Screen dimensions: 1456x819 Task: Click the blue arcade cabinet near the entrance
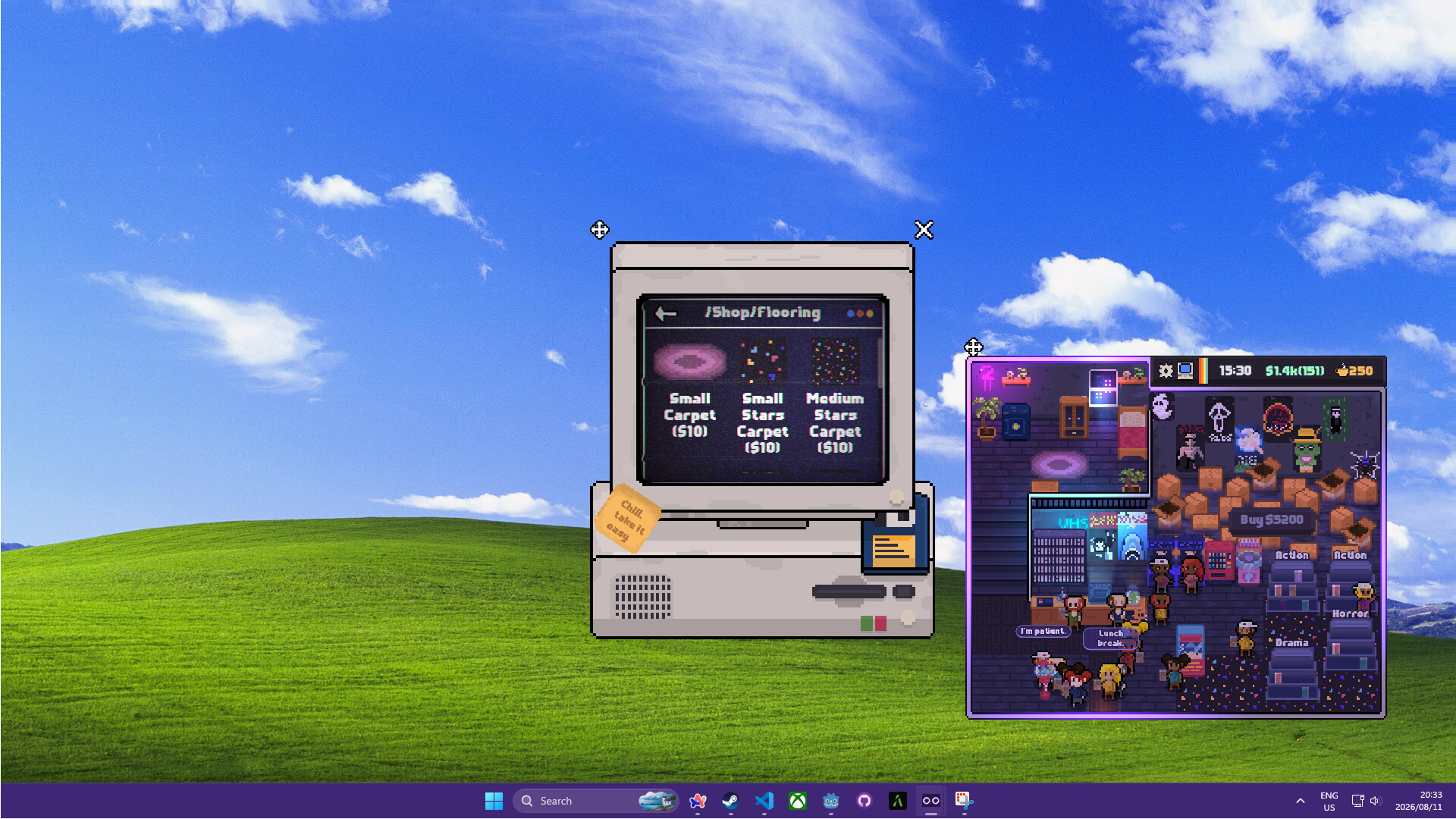click(x=1190, y=651)
